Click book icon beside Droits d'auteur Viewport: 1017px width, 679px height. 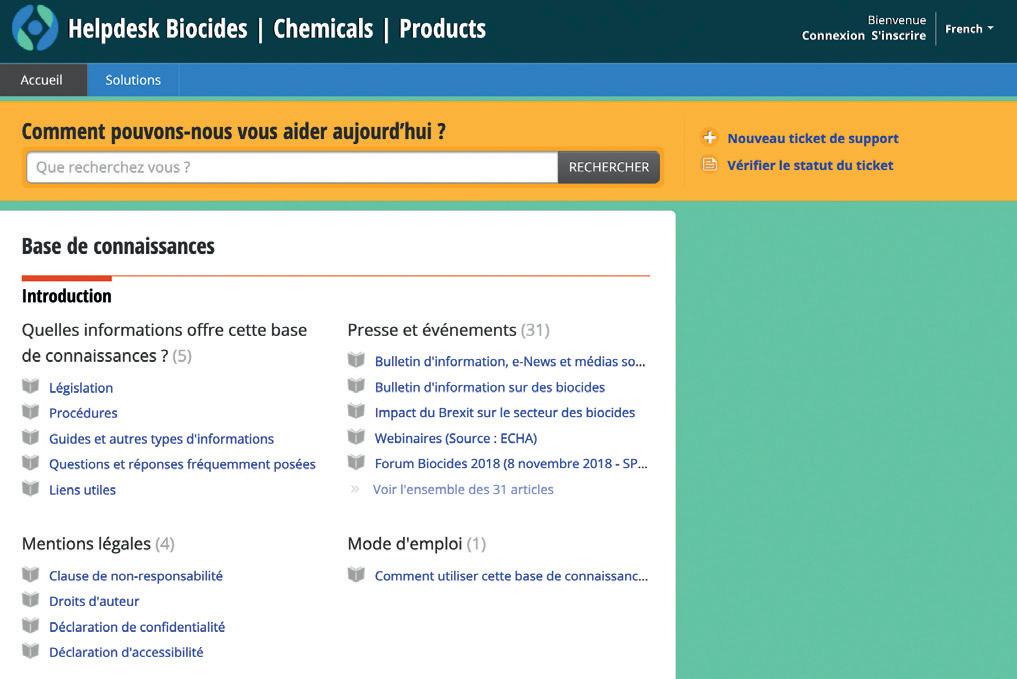[x=31, y=600]
